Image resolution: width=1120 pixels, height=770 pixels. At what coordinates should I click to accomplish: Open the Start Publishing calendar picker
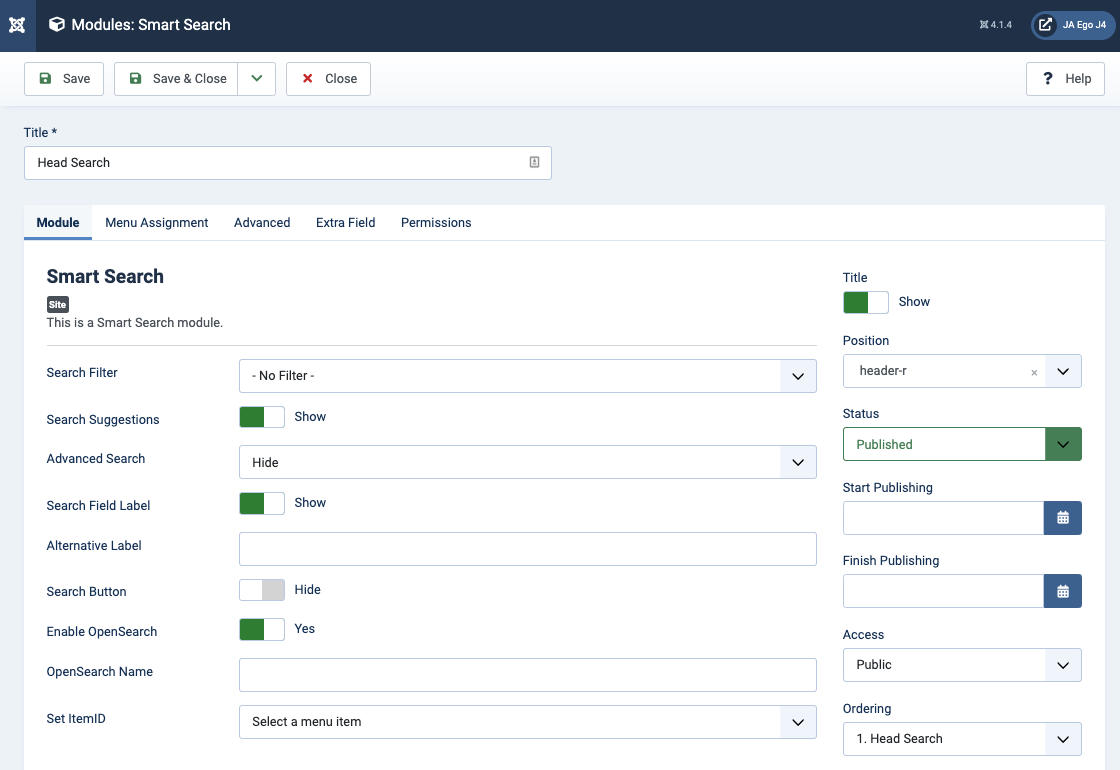(x=1062, y=518)
